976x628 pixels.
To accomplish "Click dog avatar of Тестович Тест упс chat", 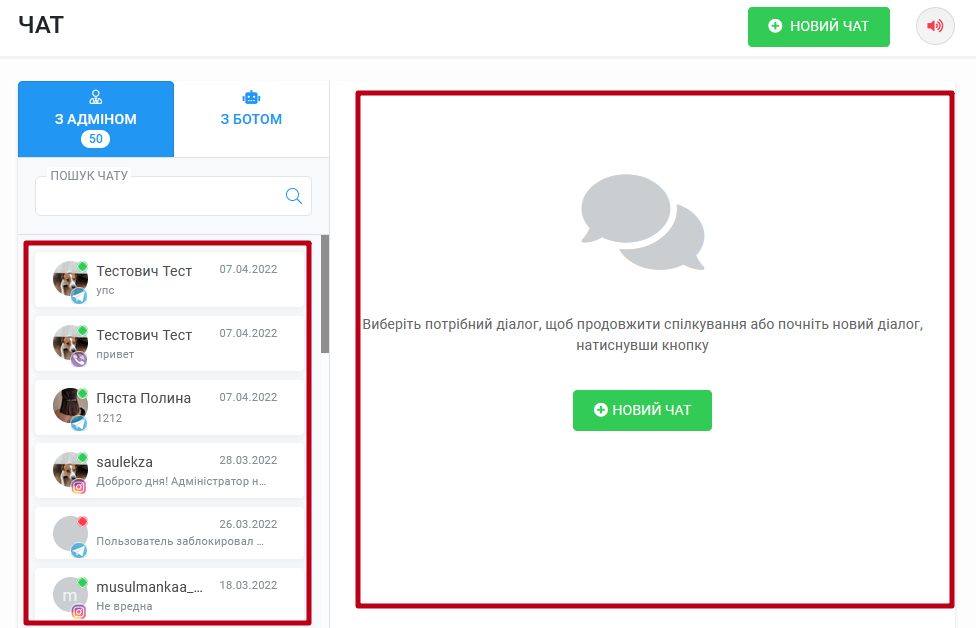I will 69,278.
